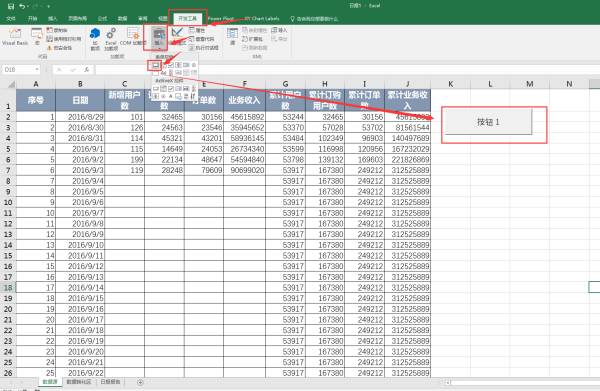
Task: Select the form control Button icon
Action: (156, 65)
